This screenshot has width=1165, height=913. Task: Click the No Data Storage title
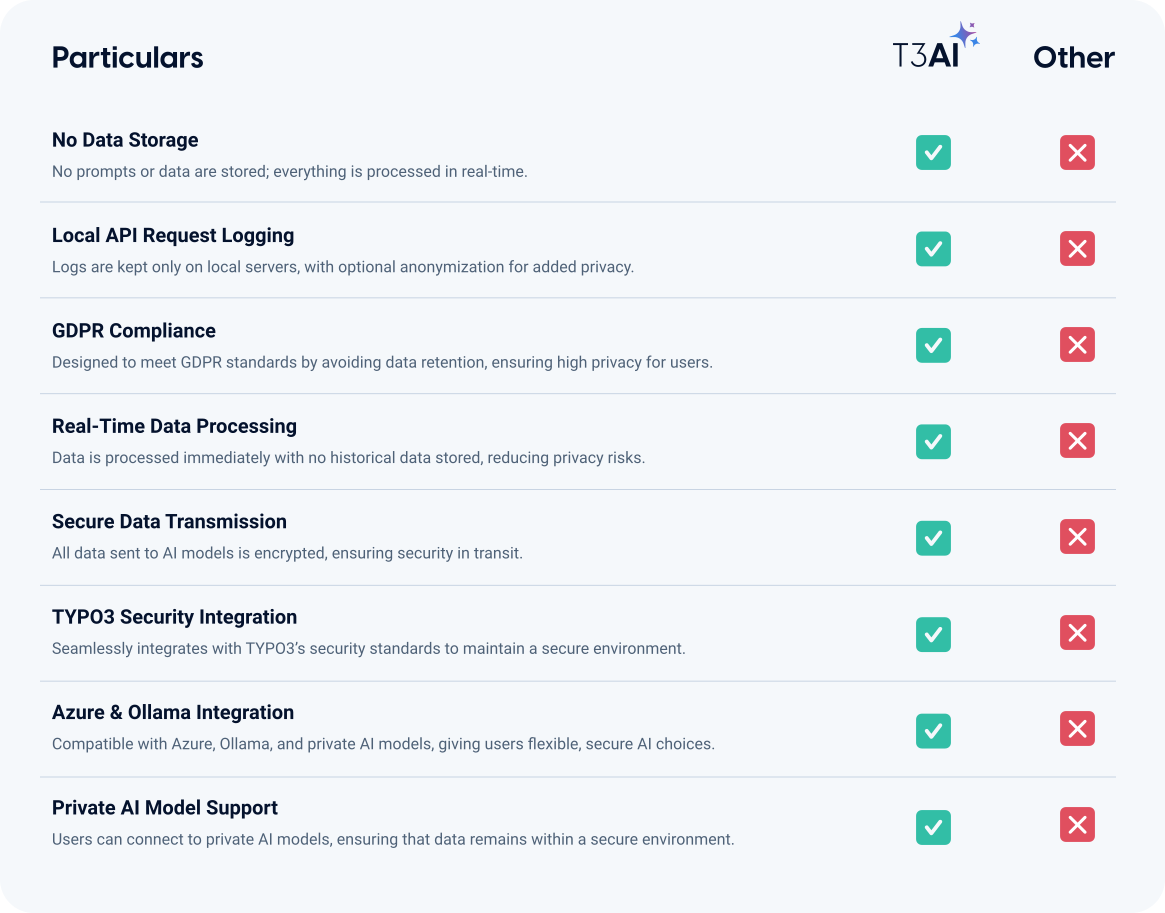(x=125, y=140)
